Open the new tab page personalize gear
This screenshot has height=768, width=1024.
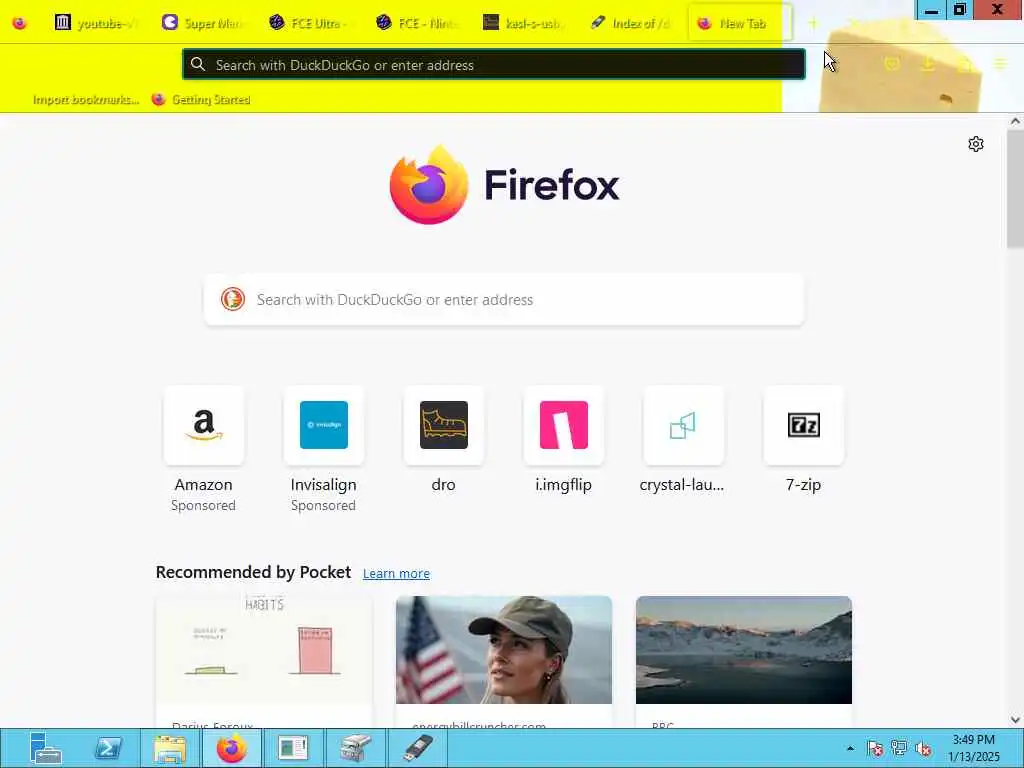(976, 144)
